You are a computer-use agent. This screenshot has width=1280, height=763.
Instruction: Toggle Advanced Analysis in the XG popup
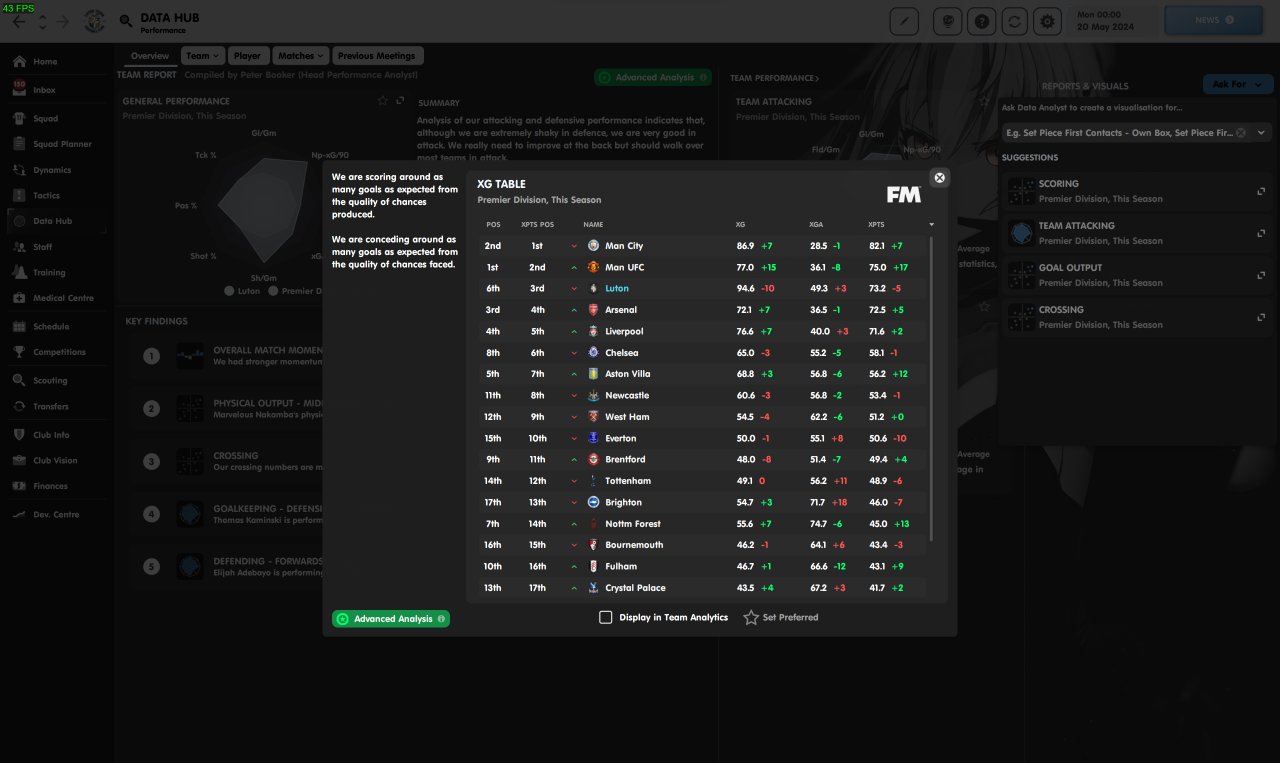pyautogui.click(x=391, y=619)
